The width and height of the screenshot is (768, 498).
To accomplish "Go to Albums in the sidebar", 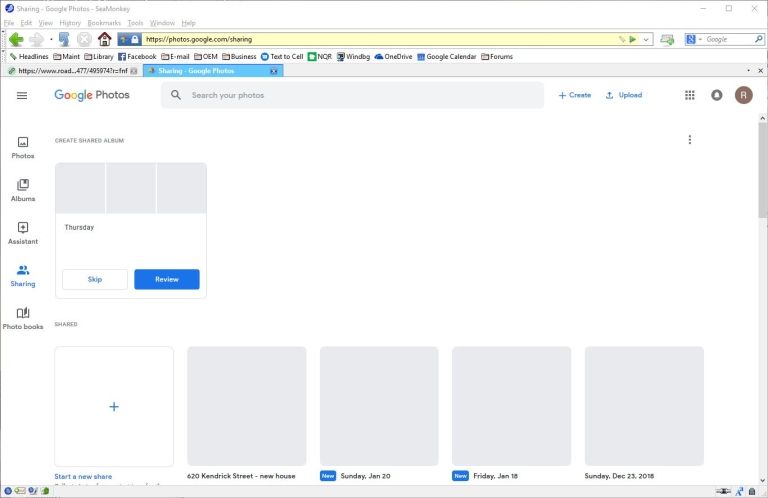I will click(x=23, y=190).
